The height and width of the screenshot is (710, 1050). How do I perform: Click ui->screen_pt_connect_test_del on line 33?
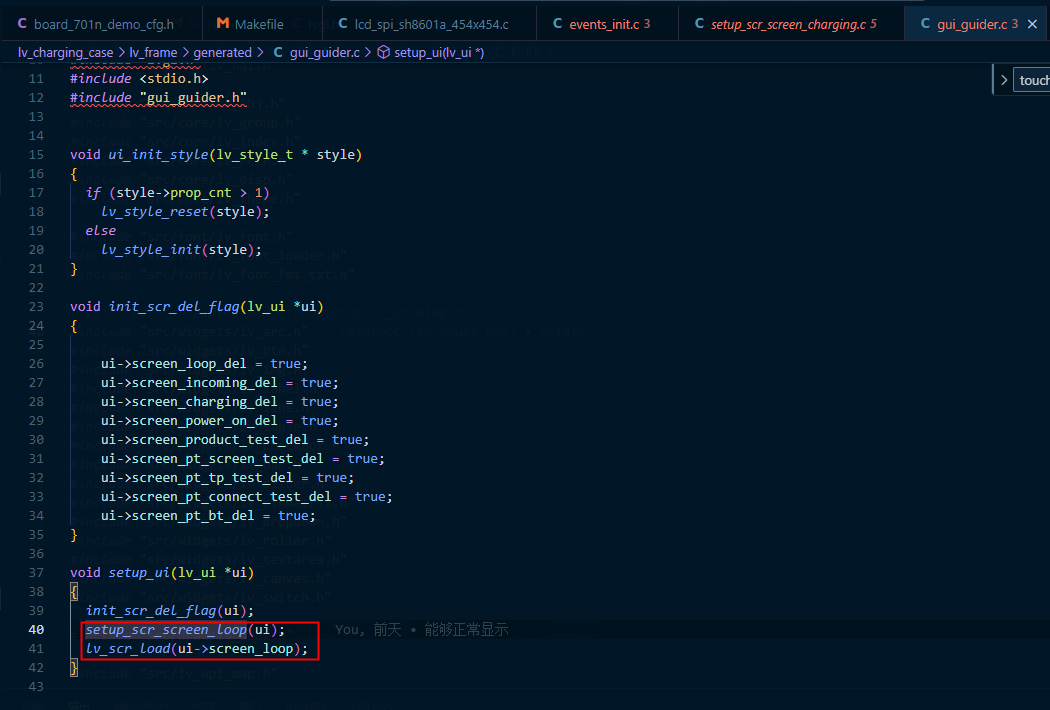(216, 496)
